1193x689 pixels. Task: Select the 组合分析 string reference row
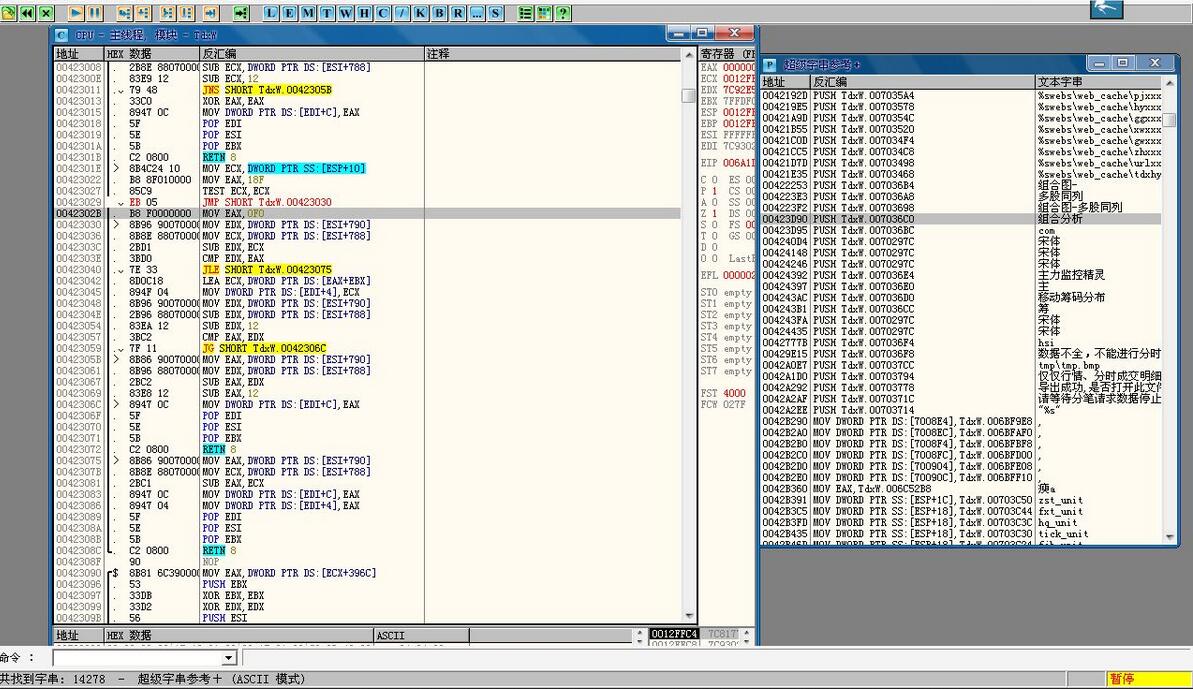click(x=1060, y=219)
